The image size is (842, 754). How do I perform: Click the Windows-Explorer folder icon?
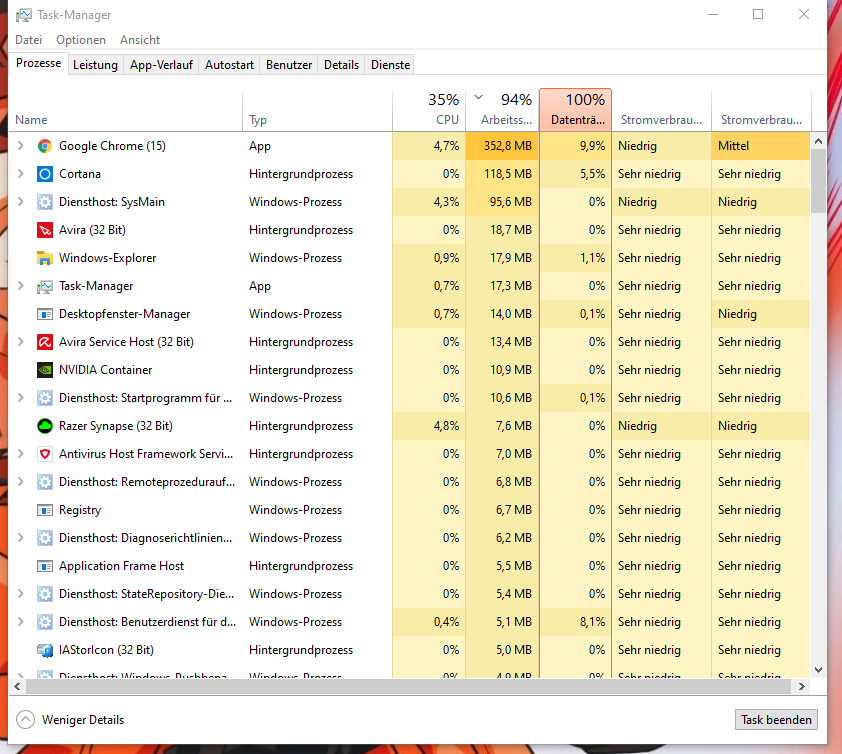pos(45,258)
